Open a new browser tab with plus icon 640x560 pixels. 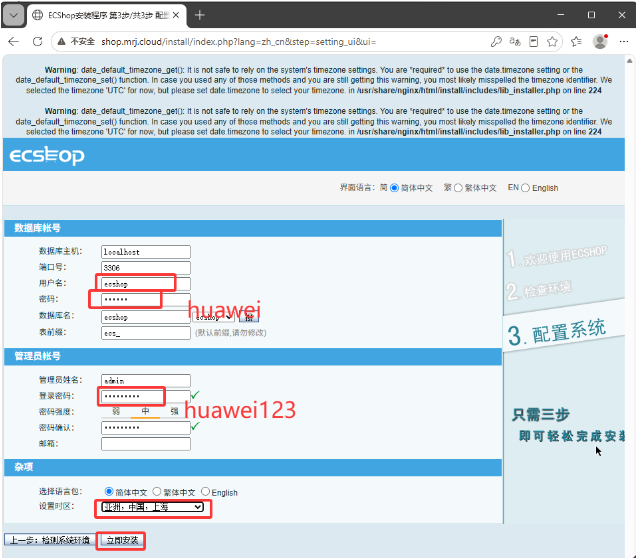coord(200,16)
